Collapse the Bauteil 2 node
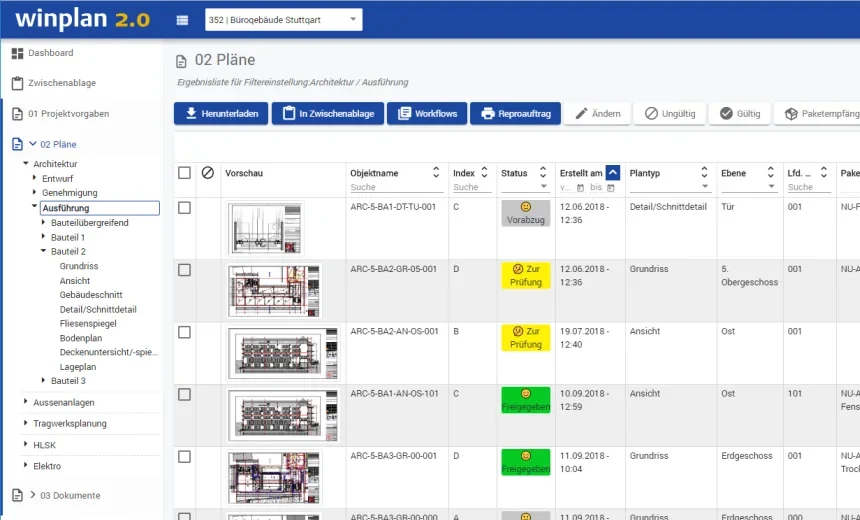The width and height of the screenshot is (860, 520). click(43, 251)
